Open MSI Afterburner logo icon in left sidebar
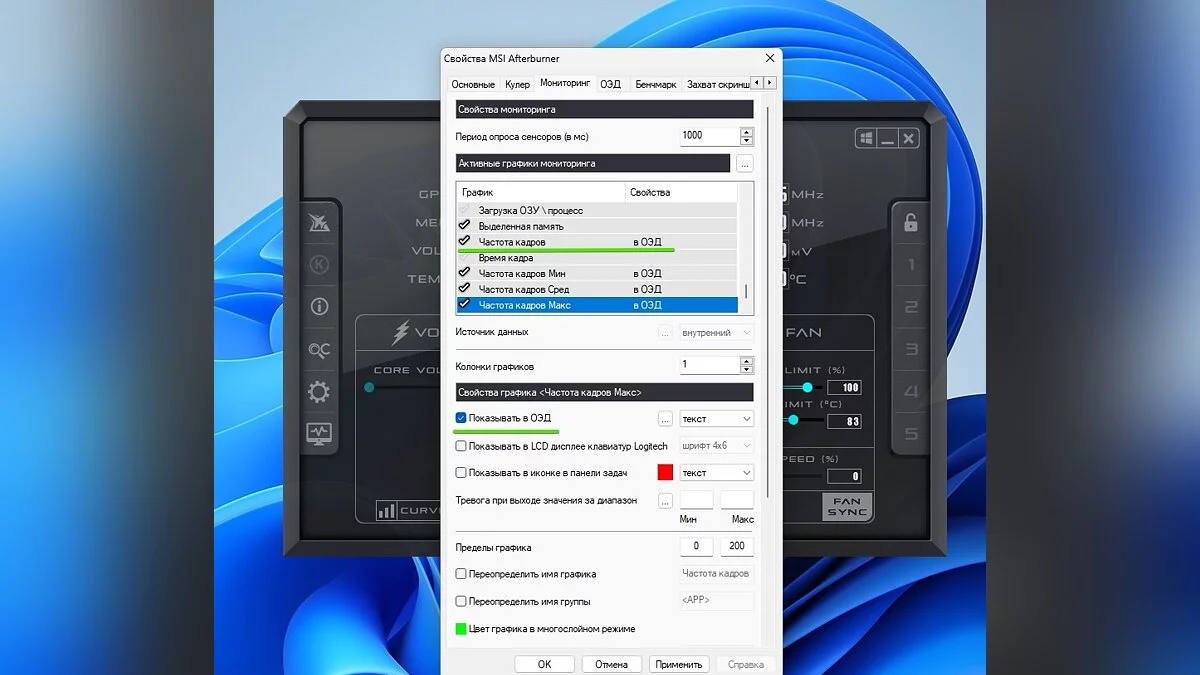 tap(319, 222)
